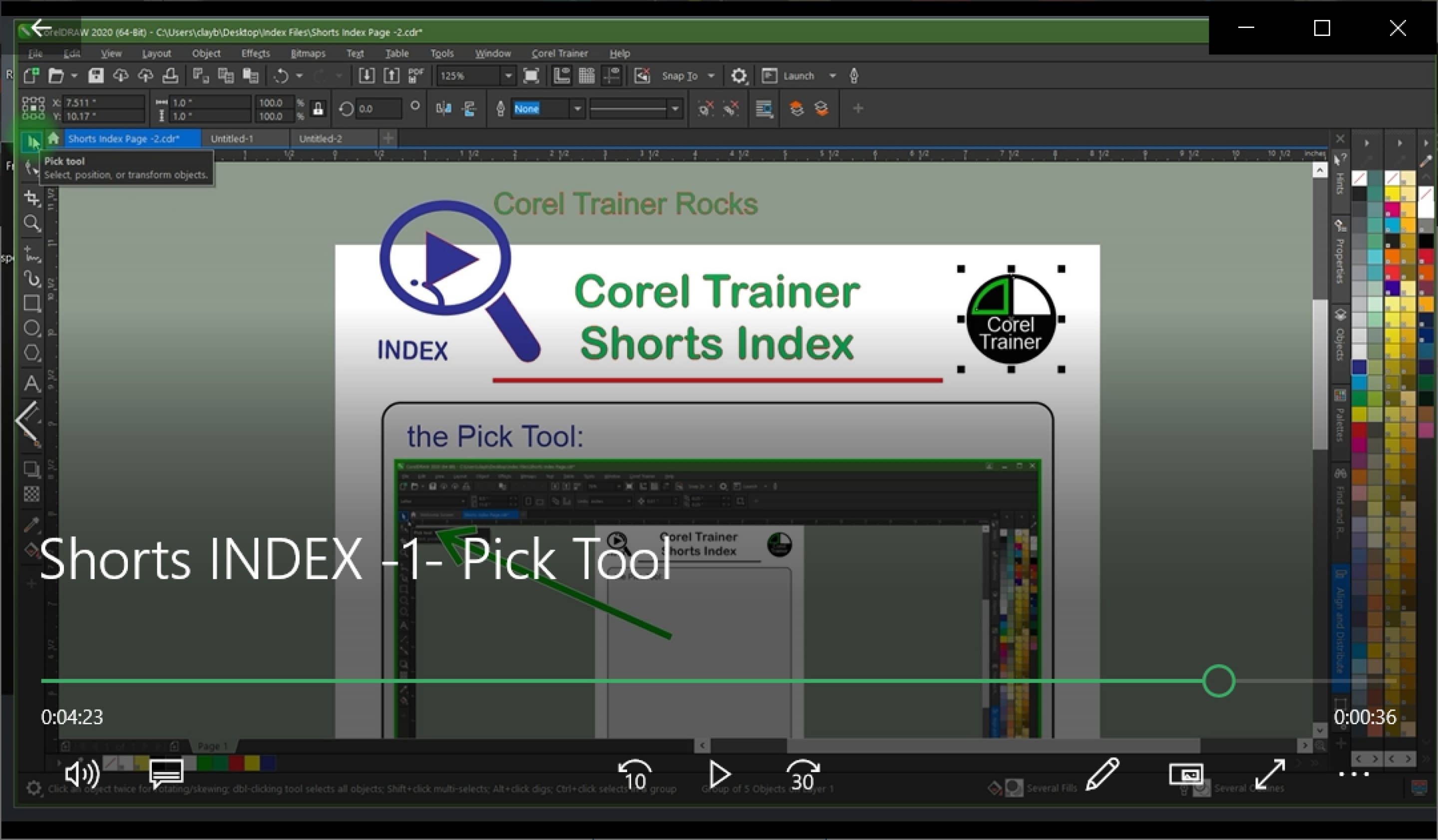1438x840 pixels.
Task: Click the New document icon
Action: [x=31, y=75]
